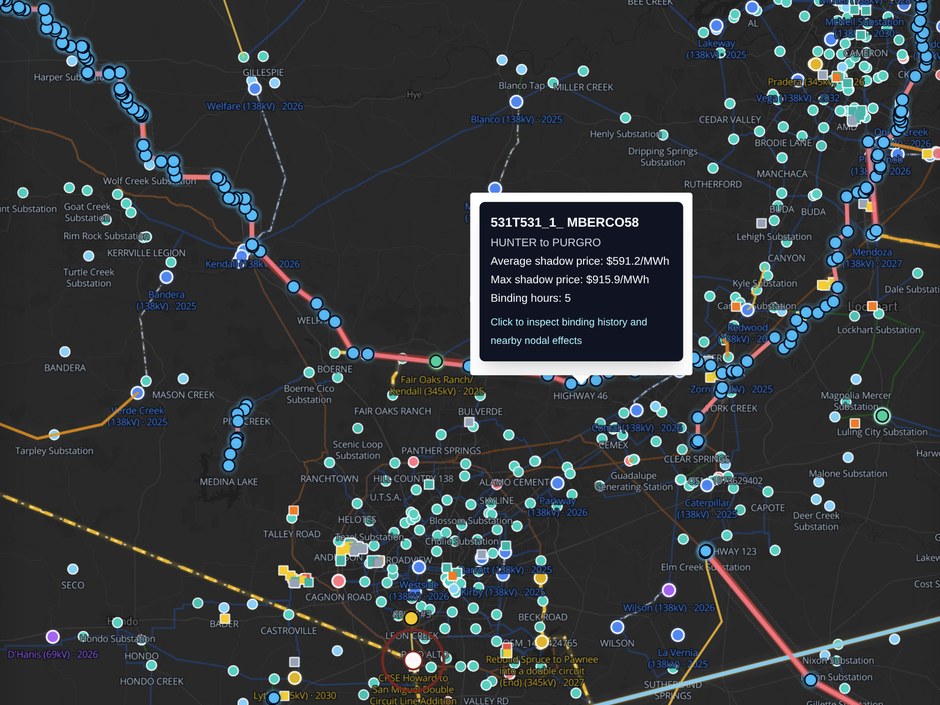This screenshot has width=940, height=705.
Task: Select the orange square marker above Helotes
Action: tap(293, 511)
